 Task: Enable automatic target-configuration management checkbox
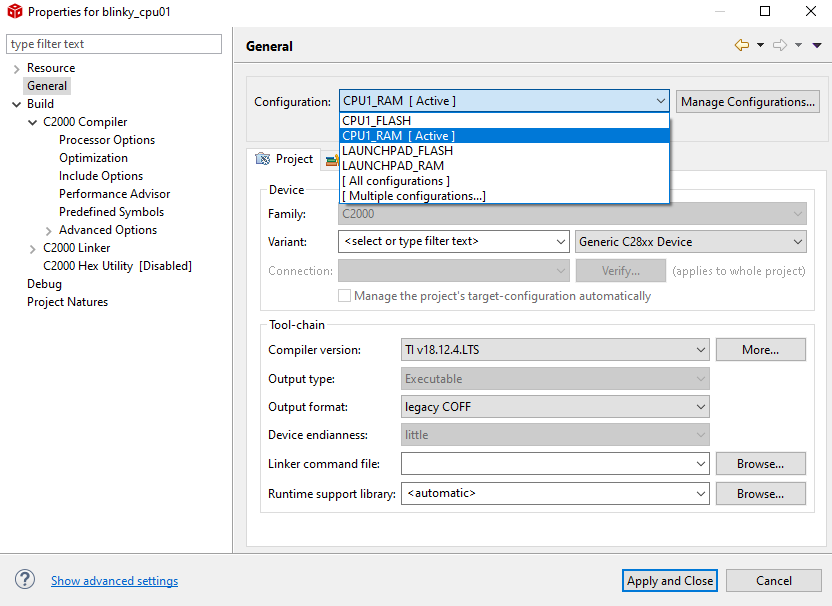pos(345,296)
